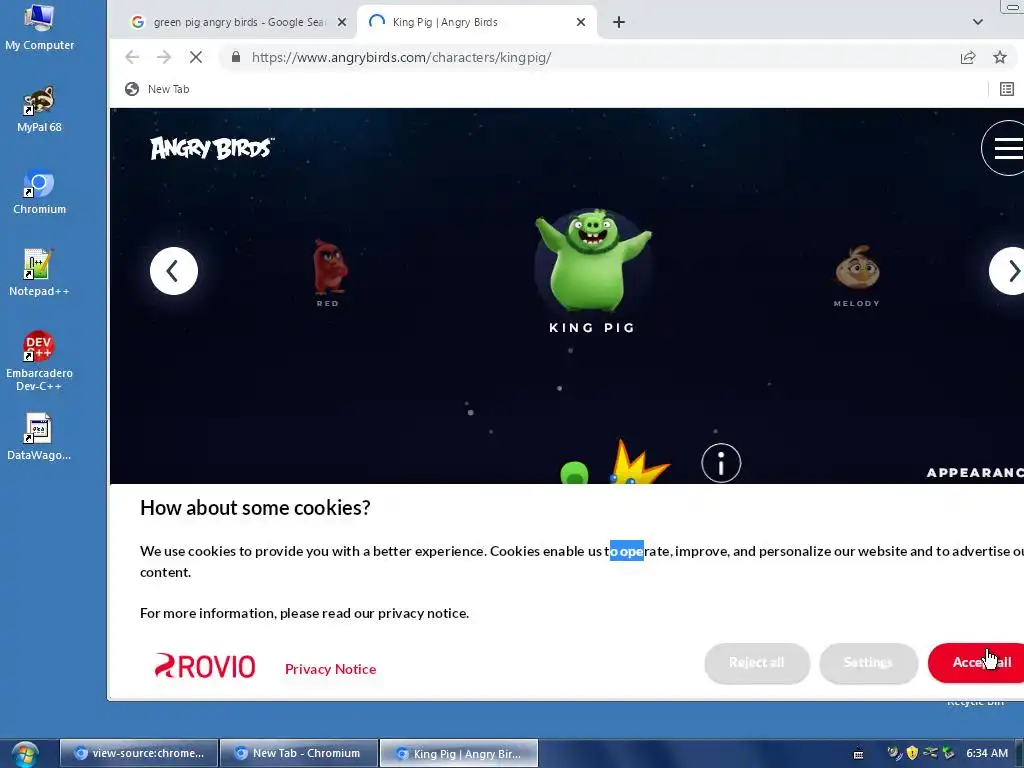Switch to view-source:chrome taskbar window

[x=139, y=753]
